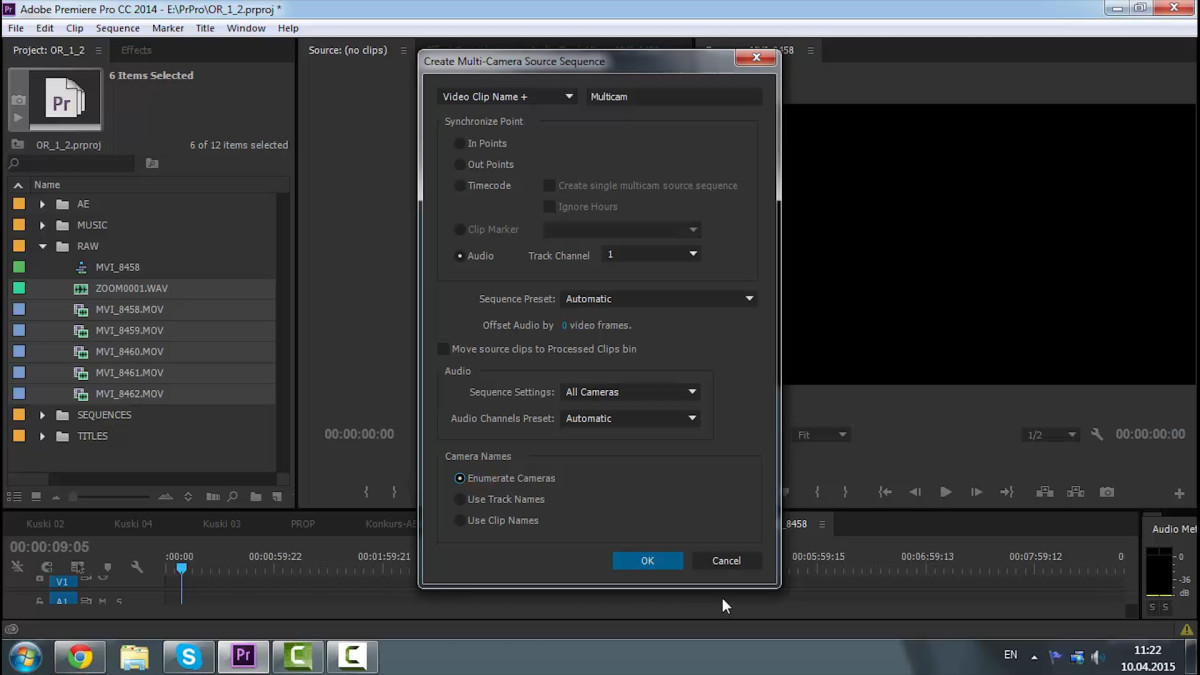
Task: Expand the SEQUENCES bin
Action: 42,415
